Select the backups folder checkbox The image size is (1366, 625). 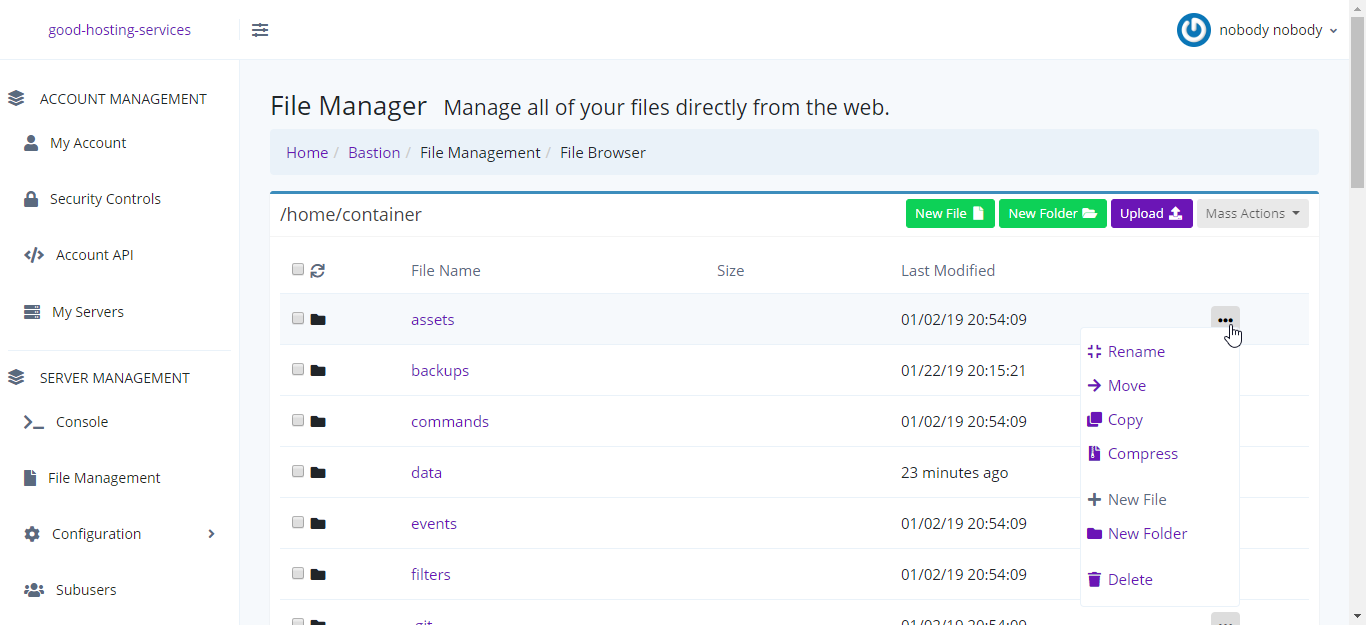[298, 370]
